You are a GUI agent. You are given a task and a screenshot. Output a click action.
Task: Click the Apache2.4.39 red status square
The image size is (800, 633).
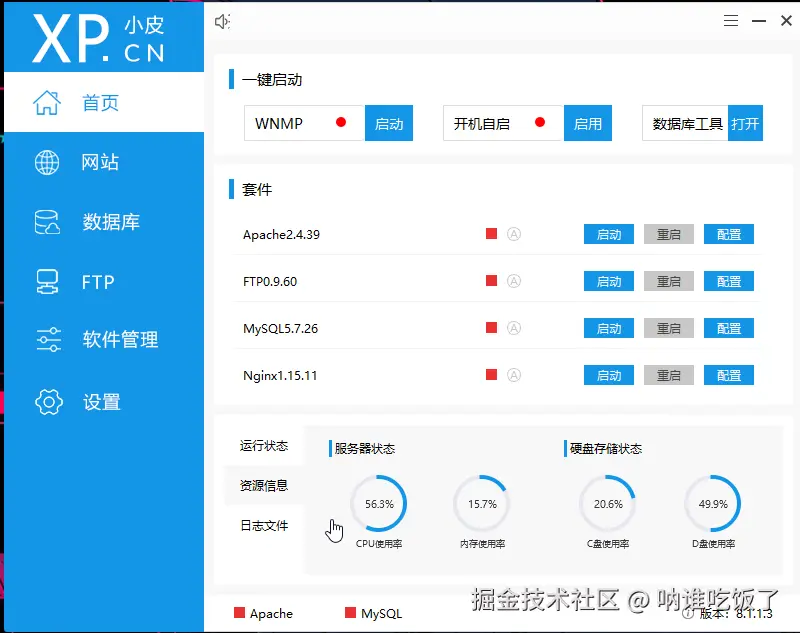click(x=491, y=234)
